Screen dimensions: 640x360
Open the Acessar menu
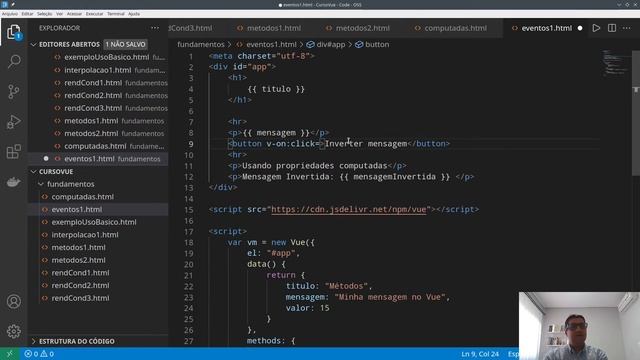[x=74, y=14]
